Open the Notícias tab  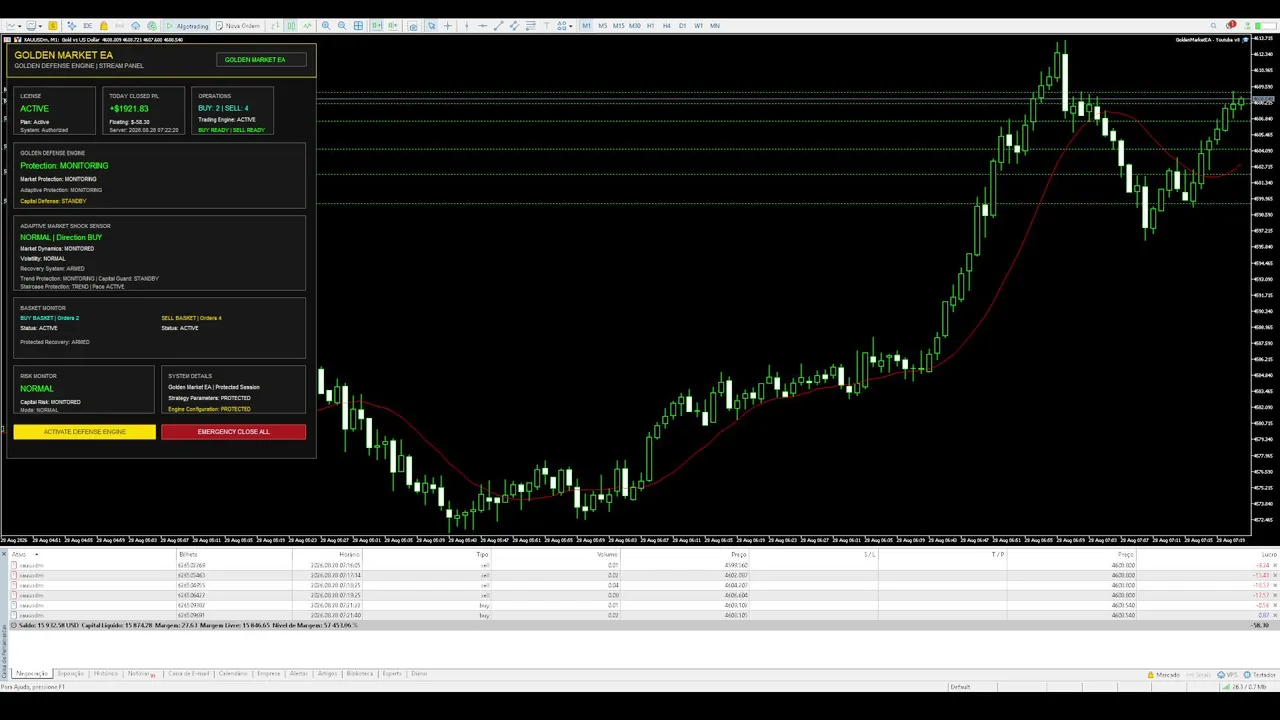point(141,674)
